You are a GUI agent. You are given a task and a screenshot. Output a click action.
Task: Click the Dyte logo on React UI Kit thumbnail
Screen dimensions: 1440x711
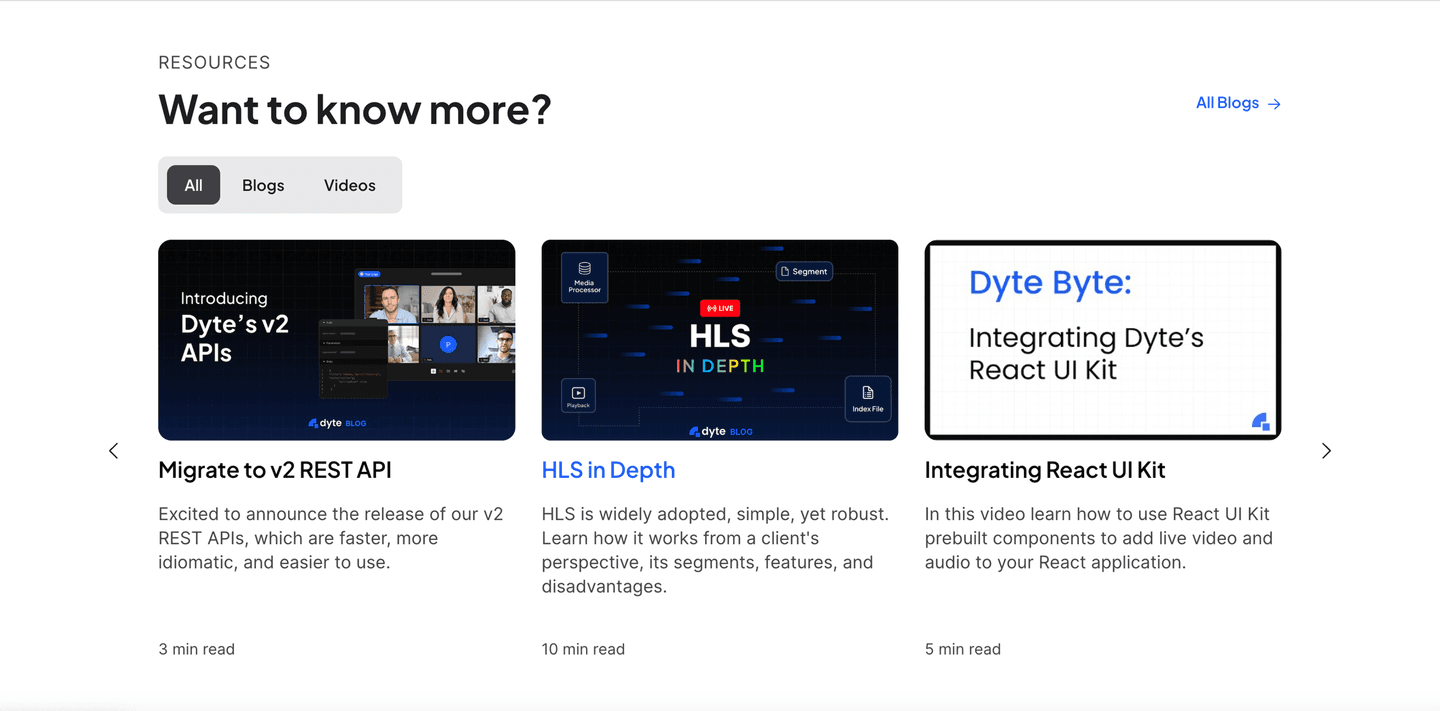pos(1261,422)
